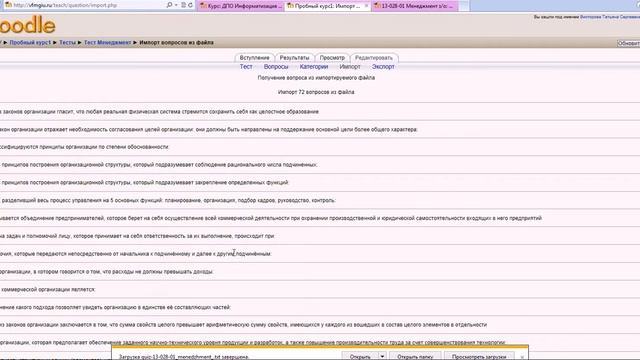Image resolution: width=640 pixels, height=360 pixels.
Task: Open the search dropdown arrow in address bar
Action: point(176,5)
